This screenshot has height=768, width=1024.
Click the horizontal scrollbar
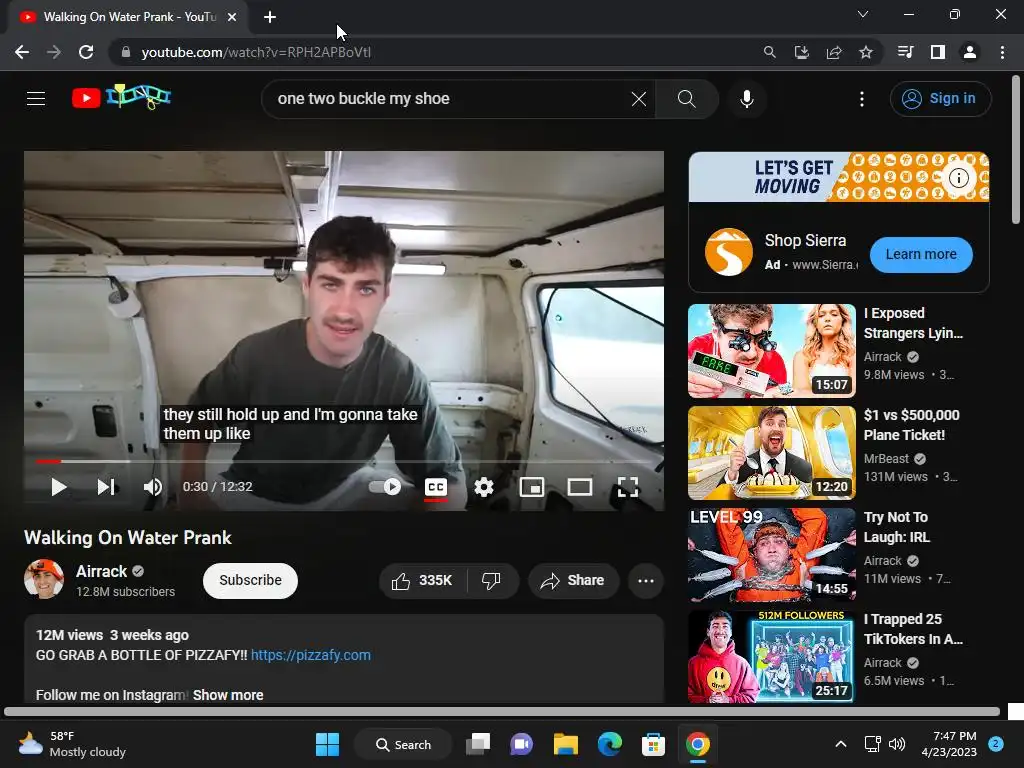(x=502, y=712)
